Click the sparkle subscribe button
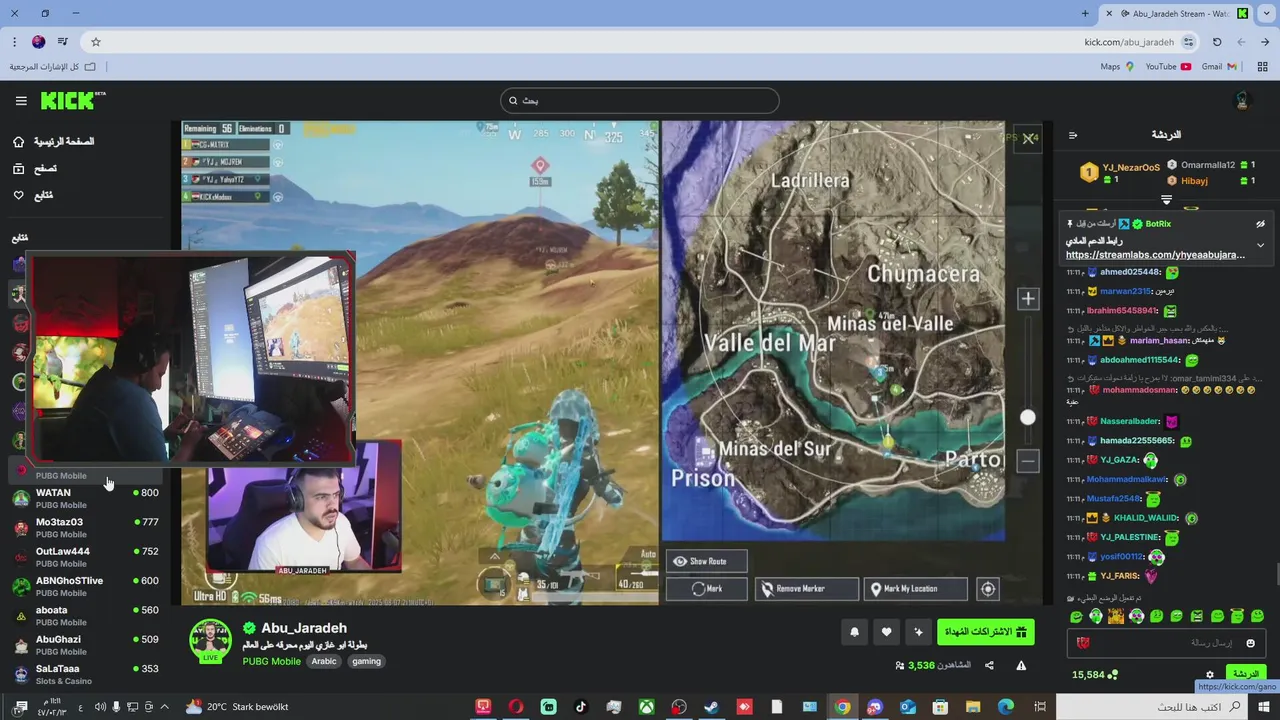This screenshot has width=1280, height=720. (918, 632)
